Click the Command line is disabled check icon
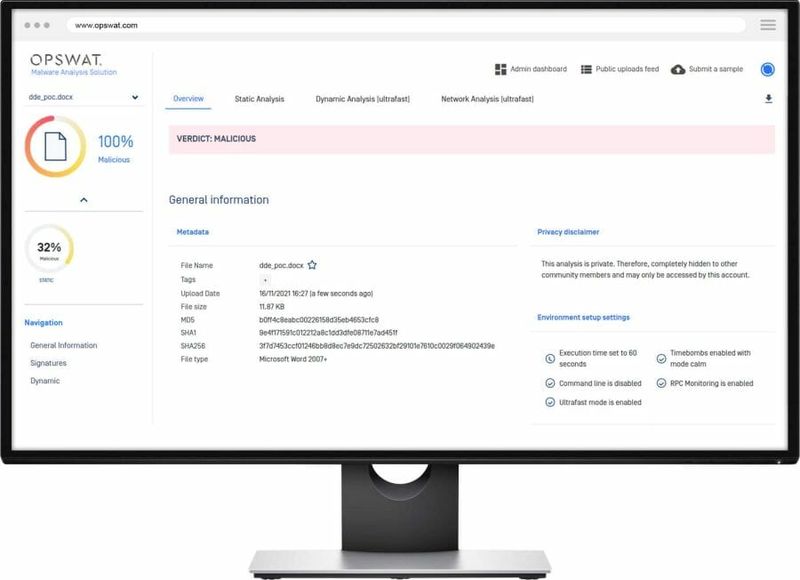This screenshot has width=800, height=580. click(550, 383)
